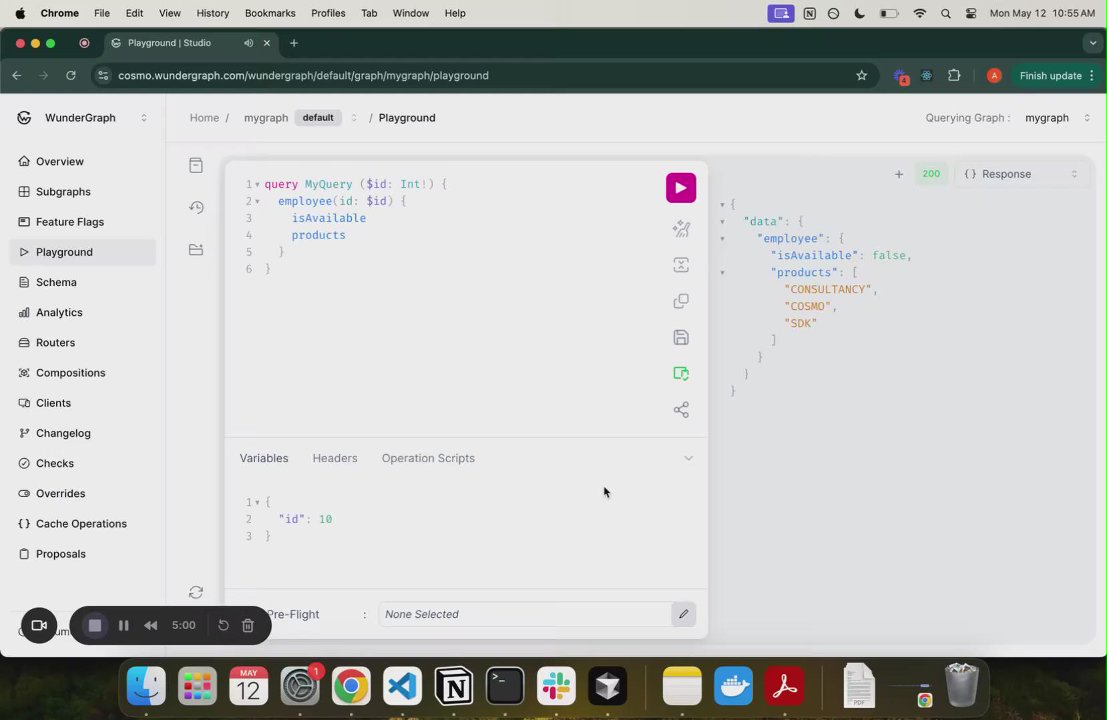Viewport: 1107px width, 720px height.
Task: Open Subgraphs in the sidebar
Action: pos(83,191)
